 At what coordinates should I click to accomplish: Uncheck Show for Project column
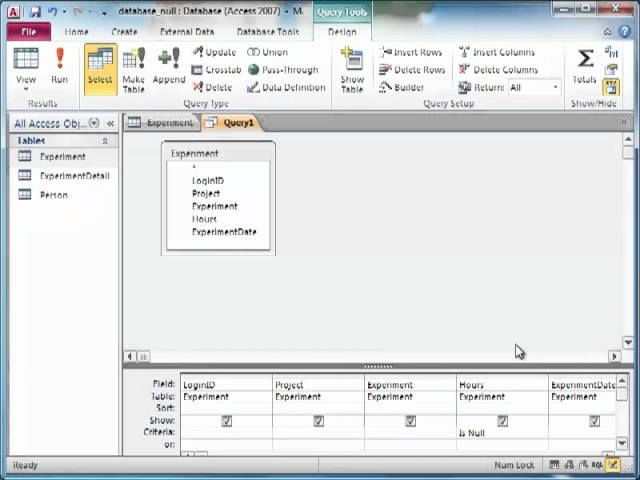[319, 421]
